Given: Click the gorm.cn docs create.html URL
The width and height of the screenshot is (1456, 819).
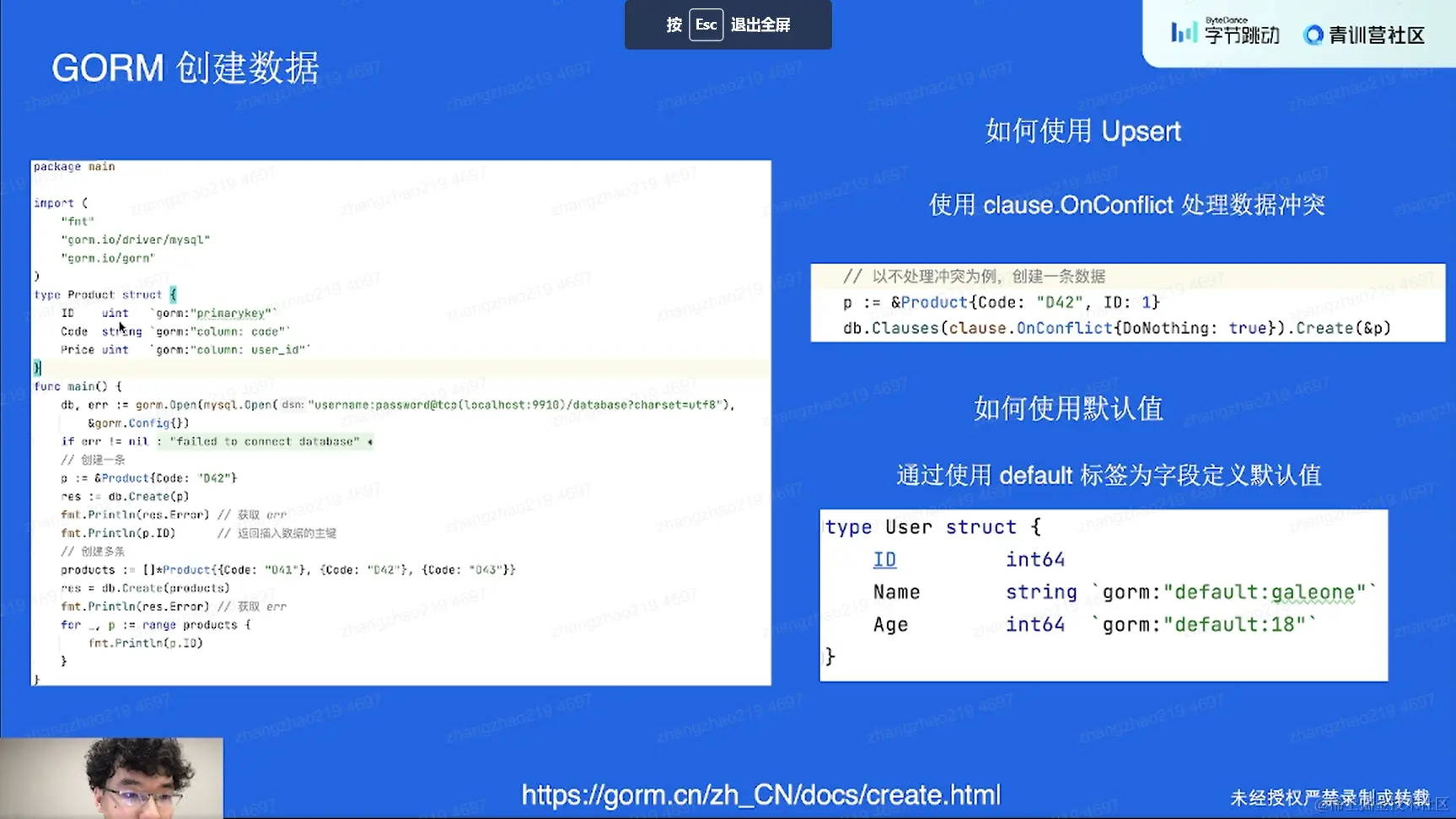Looking at the screenshot, I should click(x=760, y=795).
